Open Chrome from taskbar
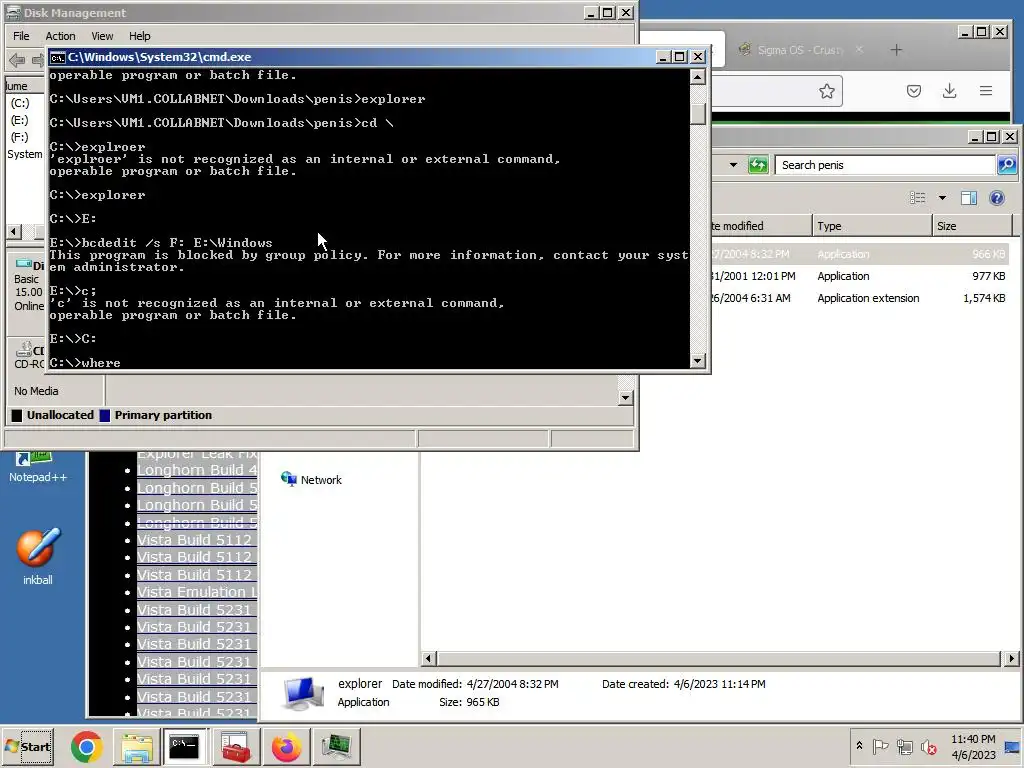This screenshot has width=1024, height=768. pos(87,747)
